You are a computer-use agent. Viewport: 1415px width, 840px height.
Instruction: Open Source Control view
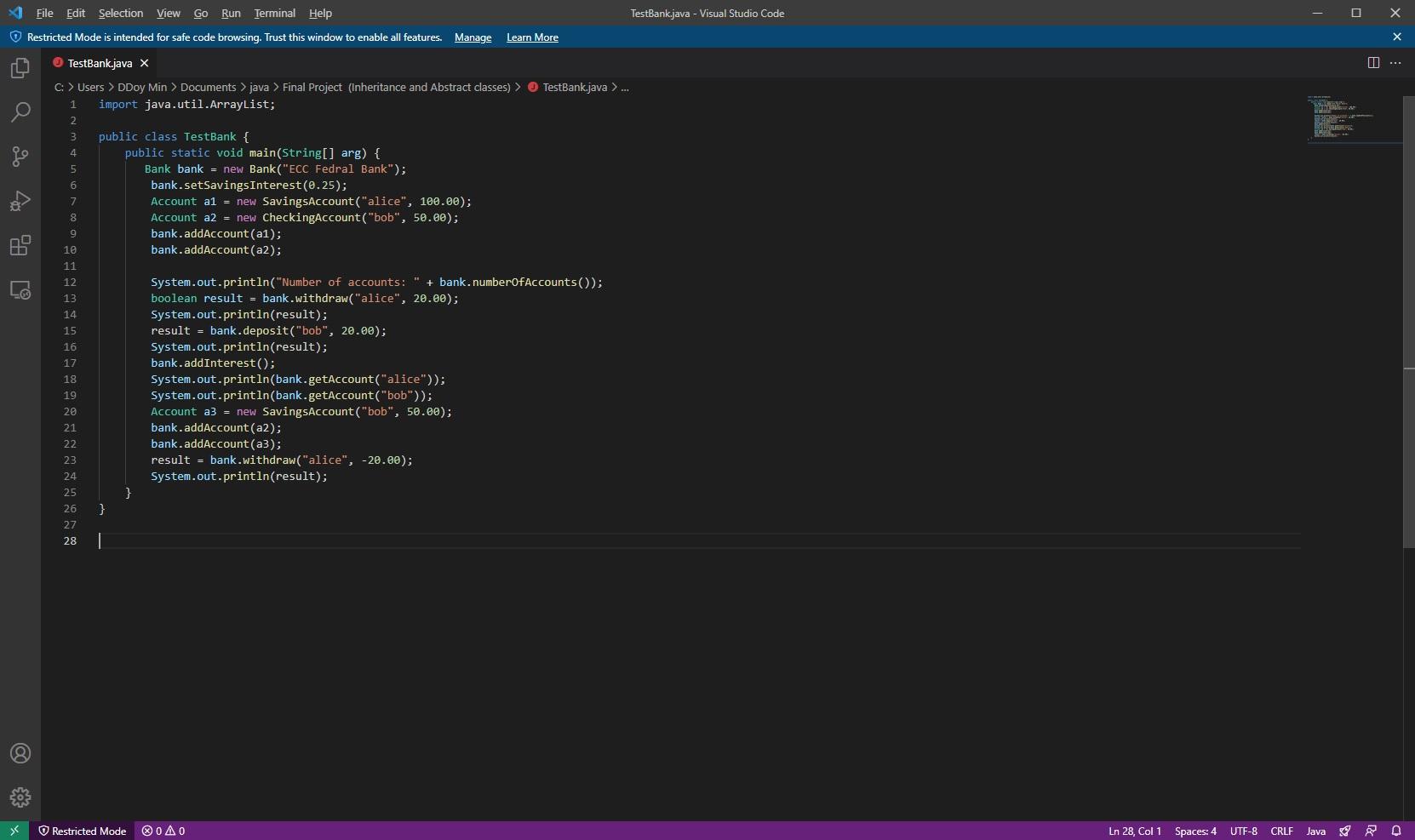tap(20, 157)
